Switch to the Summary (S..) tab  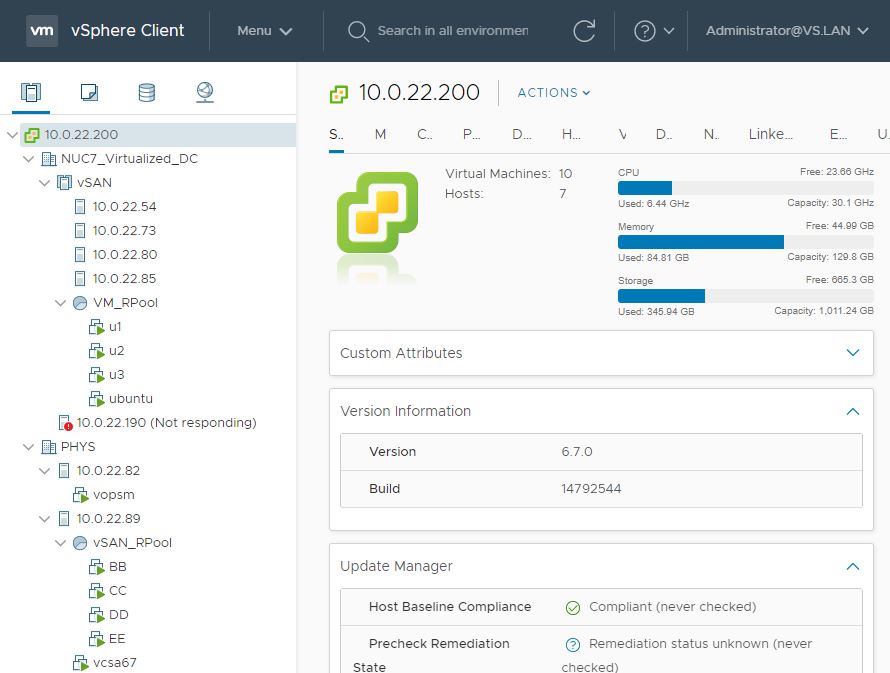(336, 134)
